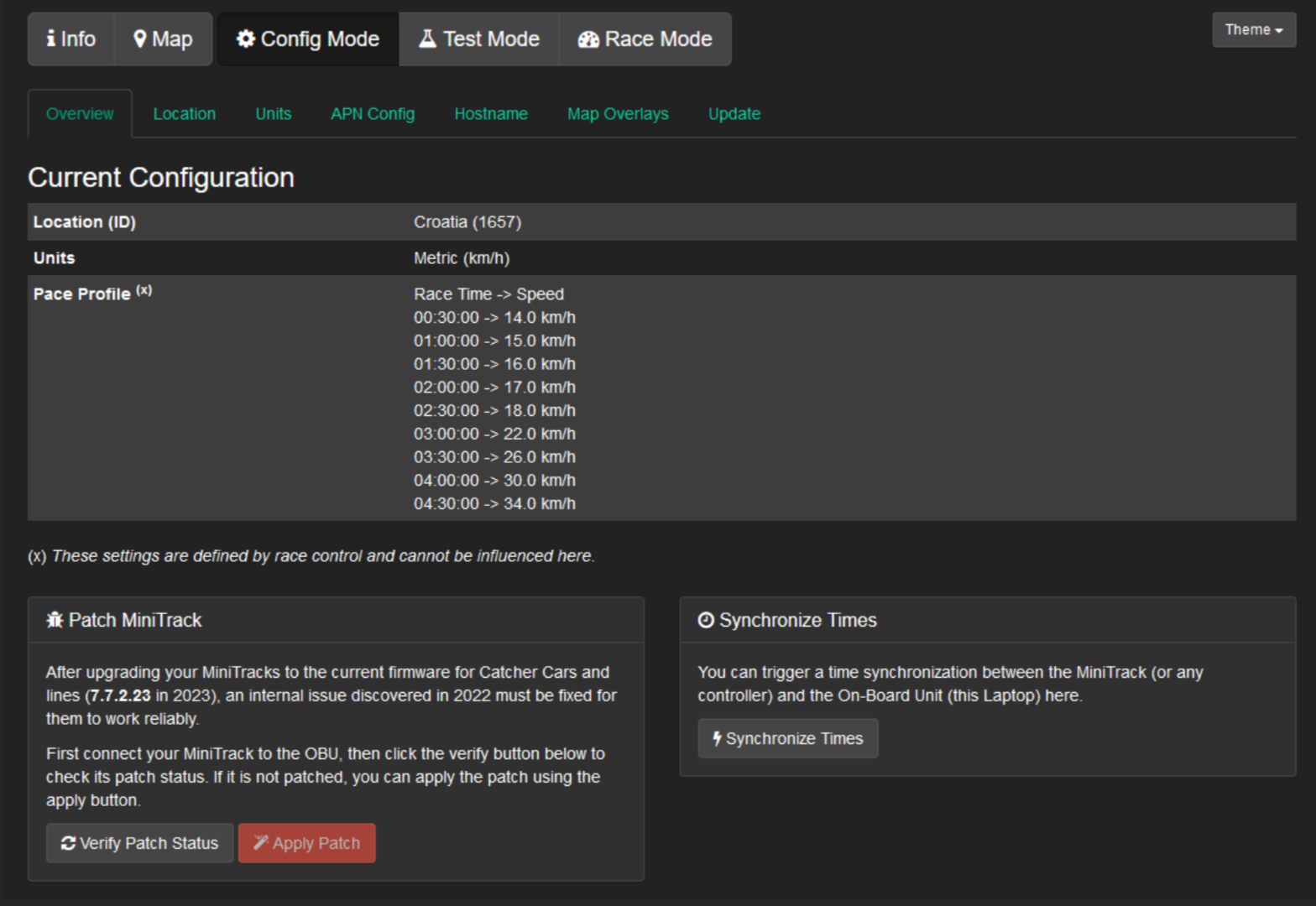Click the clock icon in Synchronize Times header

point(706,620)
